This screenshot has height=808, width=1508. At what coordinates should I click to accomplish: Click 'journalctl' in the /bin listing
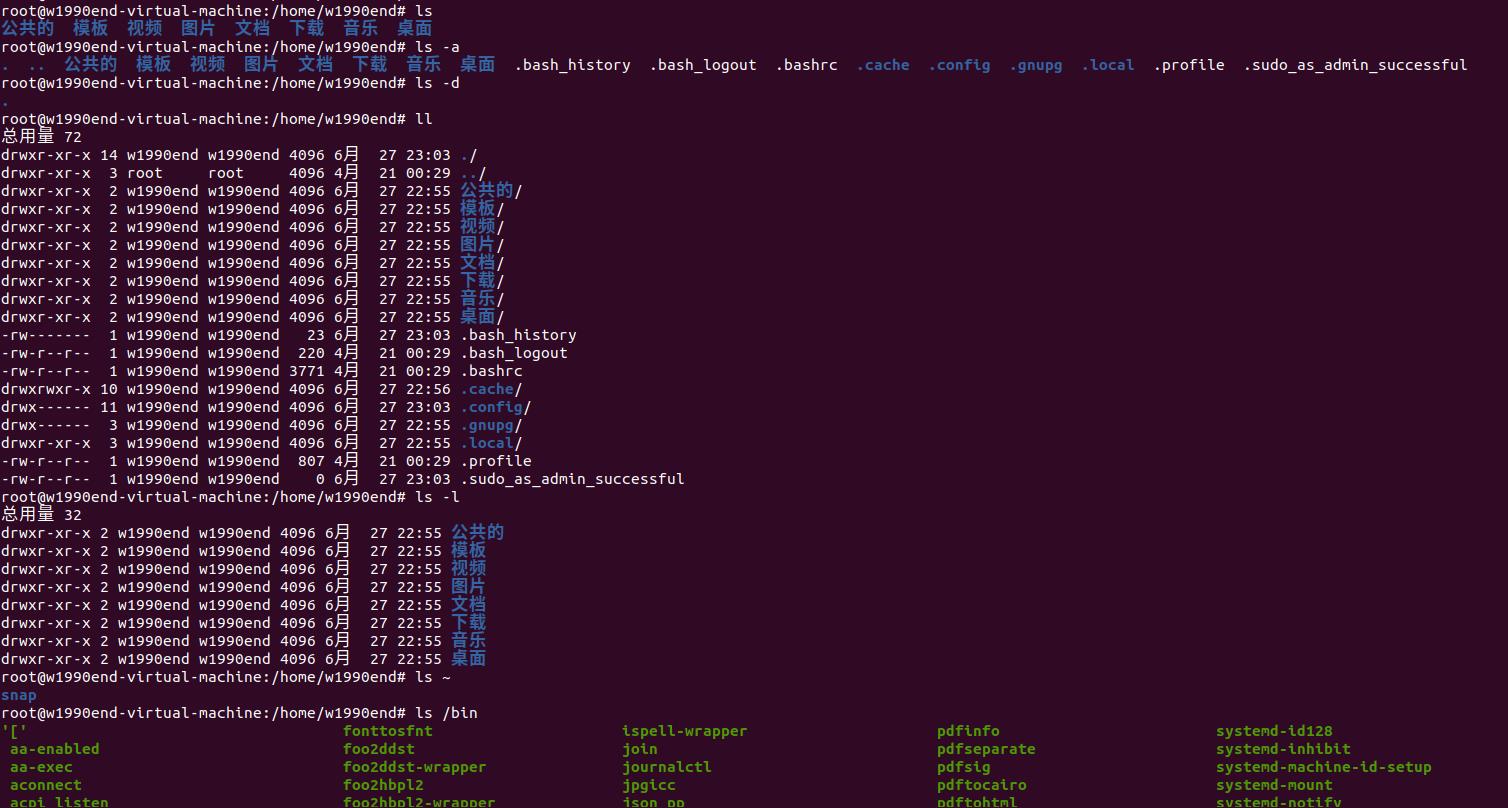tap(667, 767)
